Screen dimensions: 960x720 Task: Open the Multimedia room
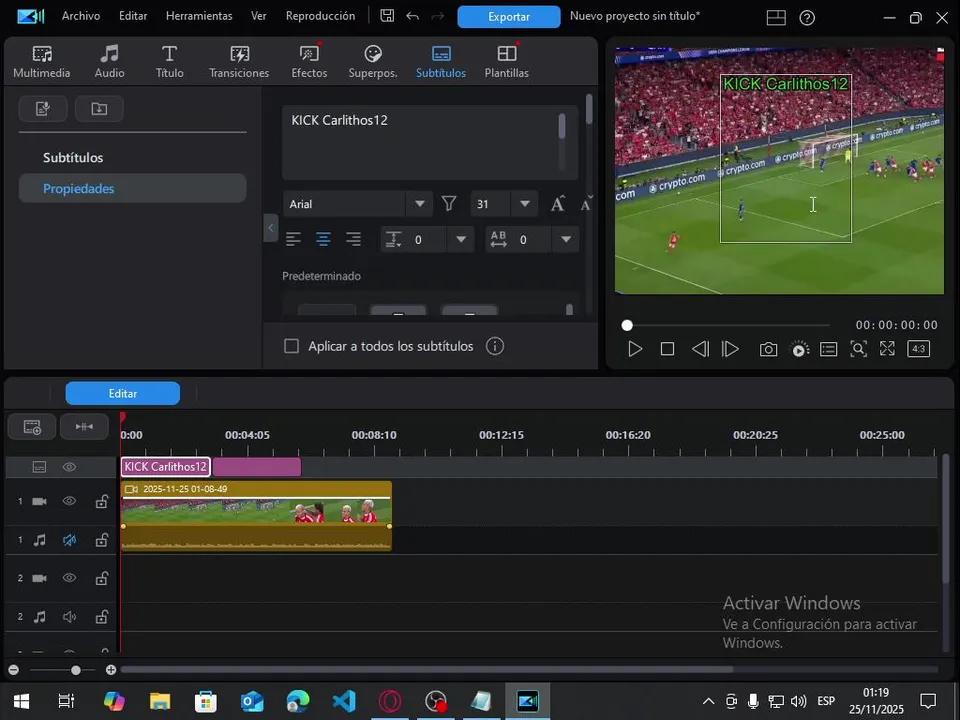point(42,62)
